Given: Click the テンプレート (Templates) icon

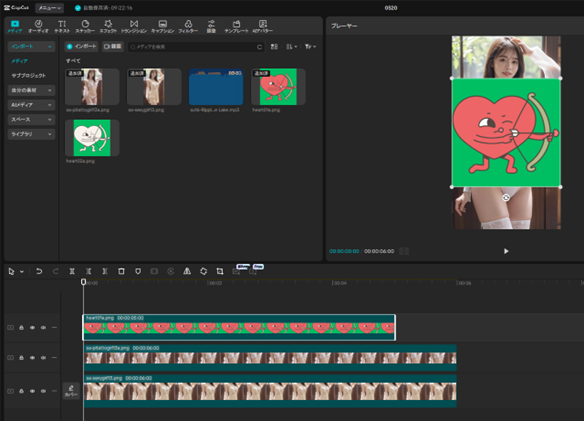Looking at the screenshot, I should click(236, 26).
